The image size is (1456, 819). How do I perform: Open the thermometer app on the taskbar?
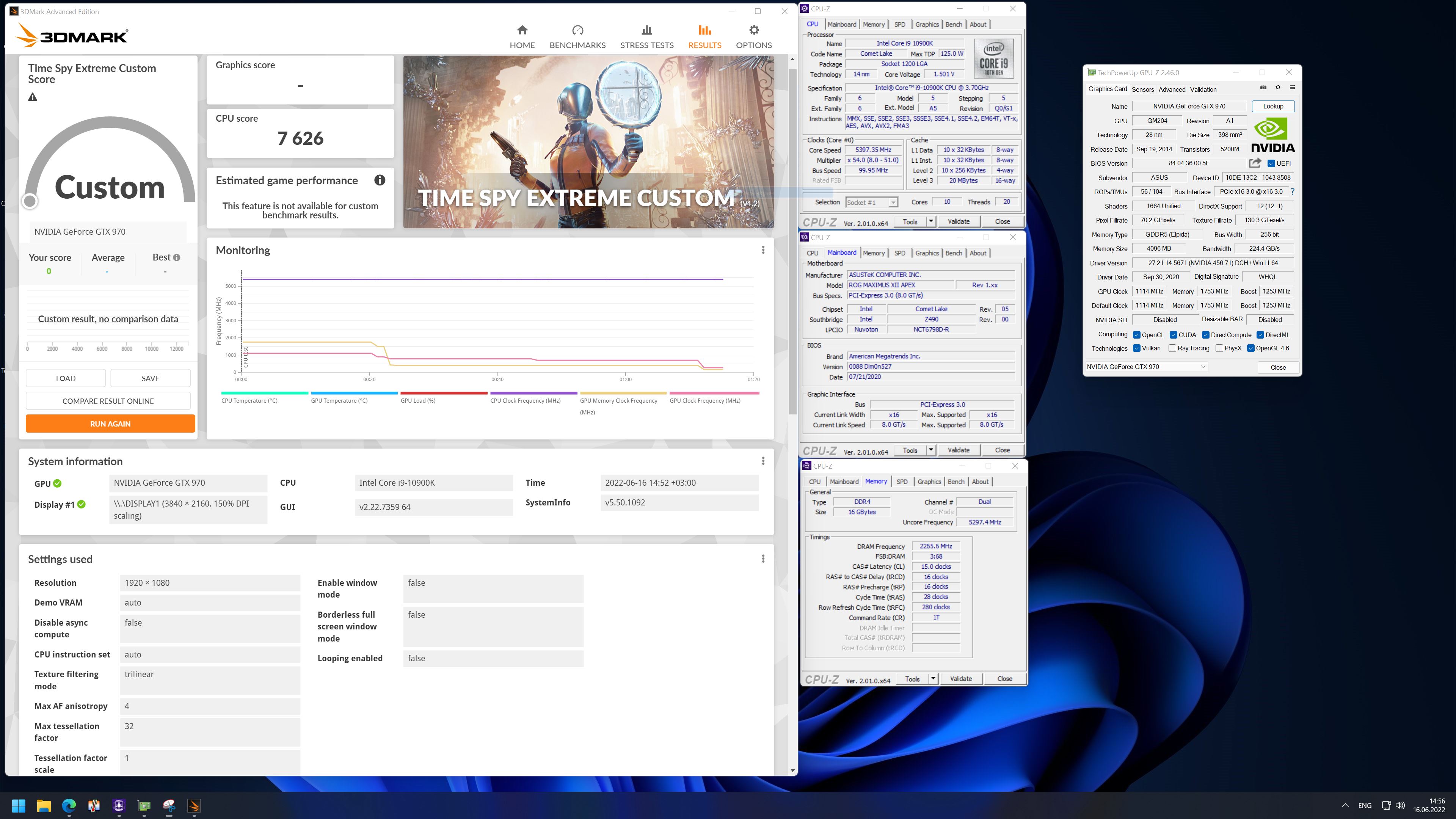pos(94,805)
